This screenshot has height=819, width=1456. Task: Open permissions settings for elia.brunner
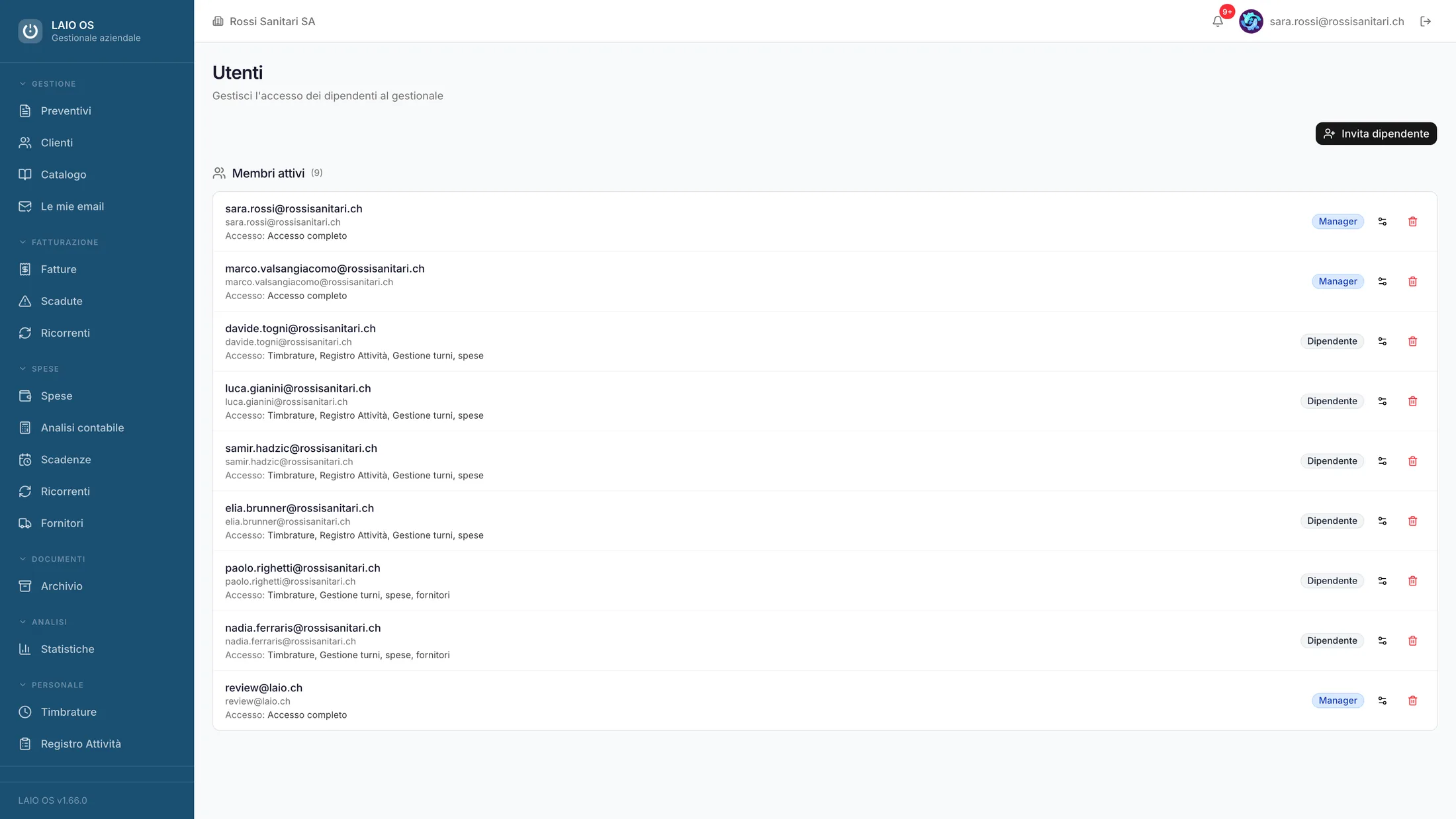click(x=1382, y=521)
